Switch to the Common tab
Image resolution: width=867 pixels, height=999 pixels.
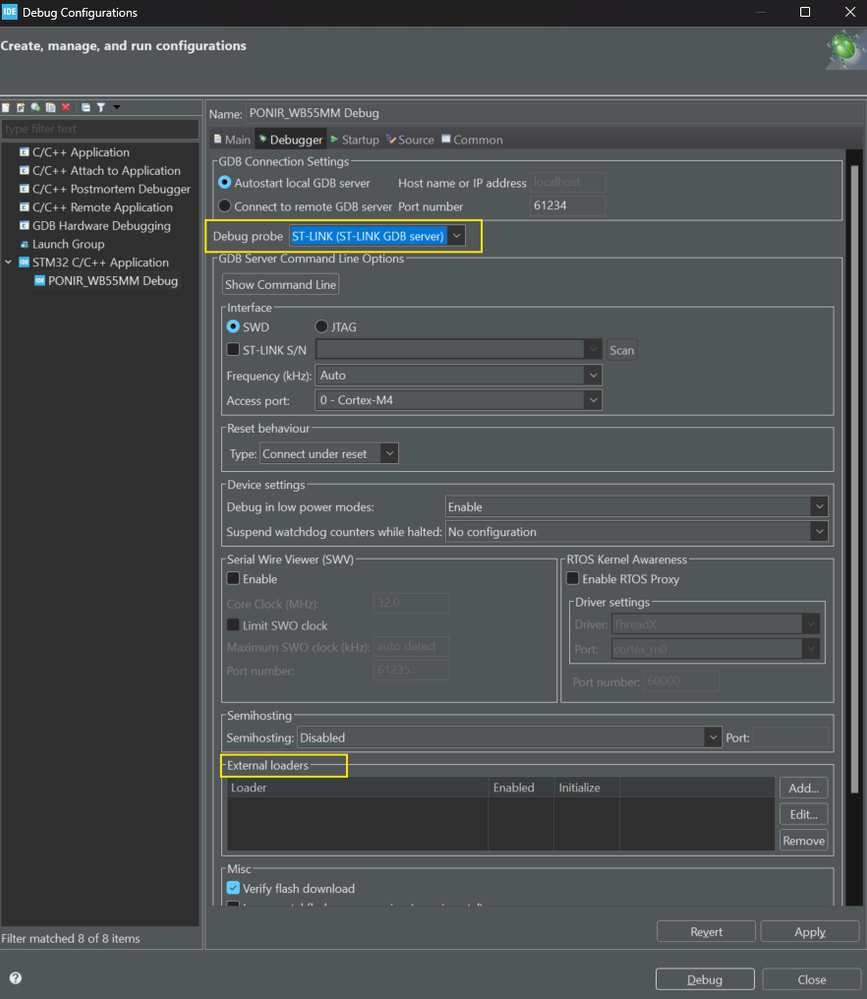point(471,140)
